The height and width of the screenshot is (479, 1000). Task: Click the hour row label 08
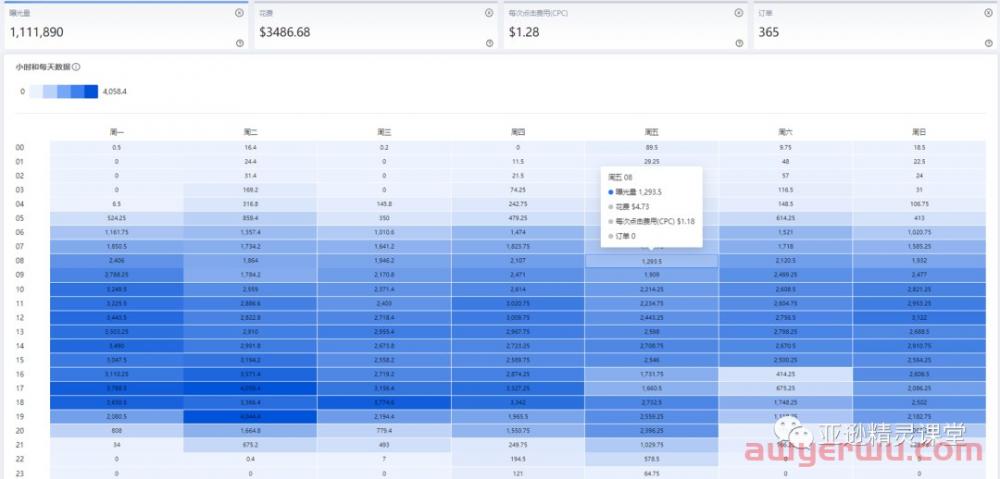[x=19, y=261]
